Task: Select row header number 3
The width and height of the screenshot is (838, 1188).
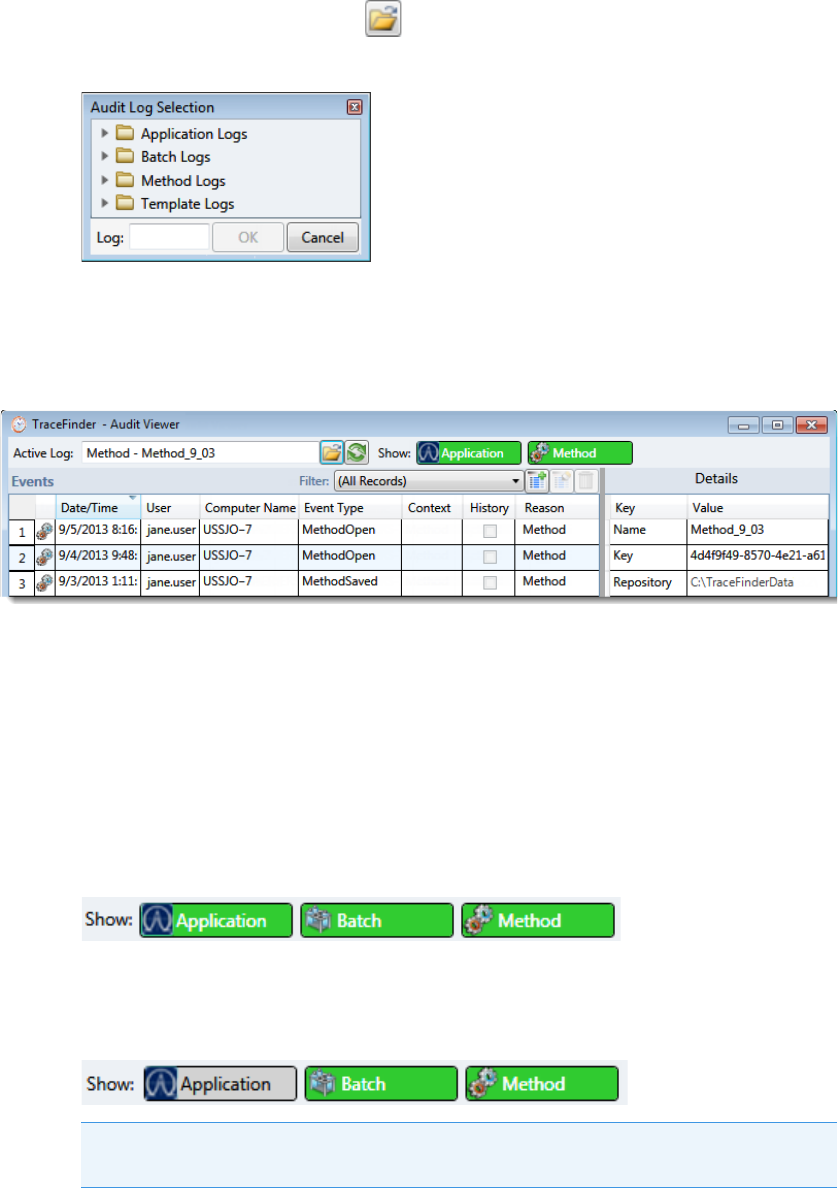Action: click(x=22, y=583)
